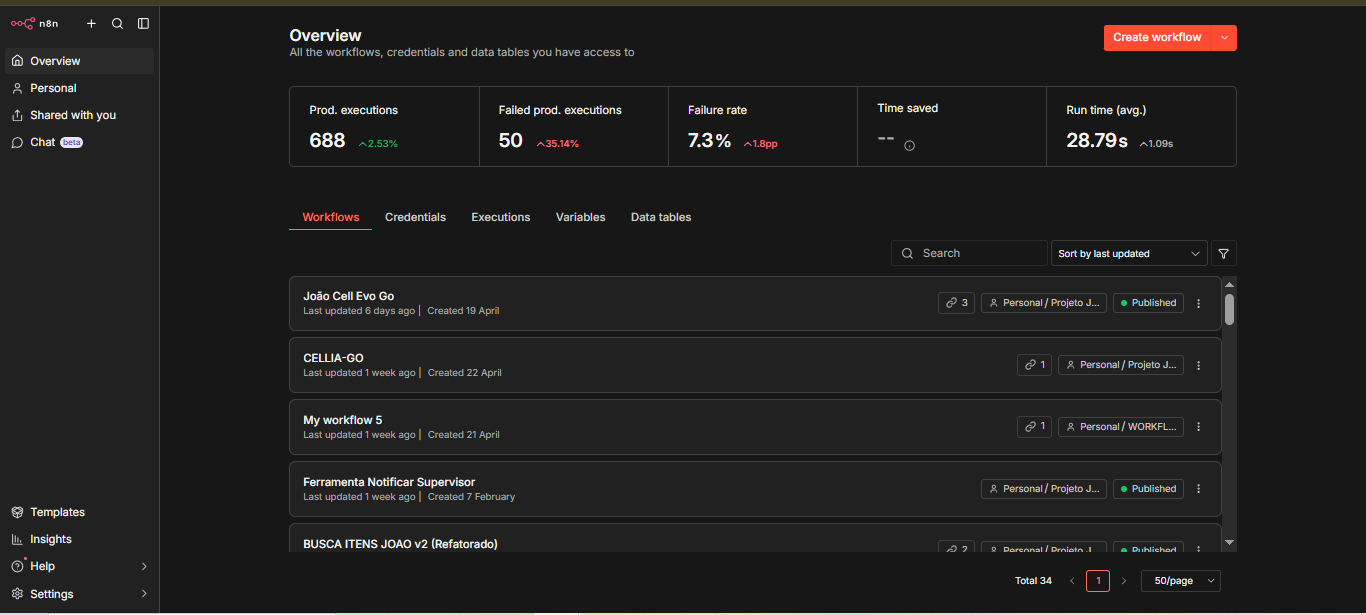Open three-dot menu for CELLIA-GO workflow
This screenshot has height=615, width=1366.
[x=1198, y=365]
